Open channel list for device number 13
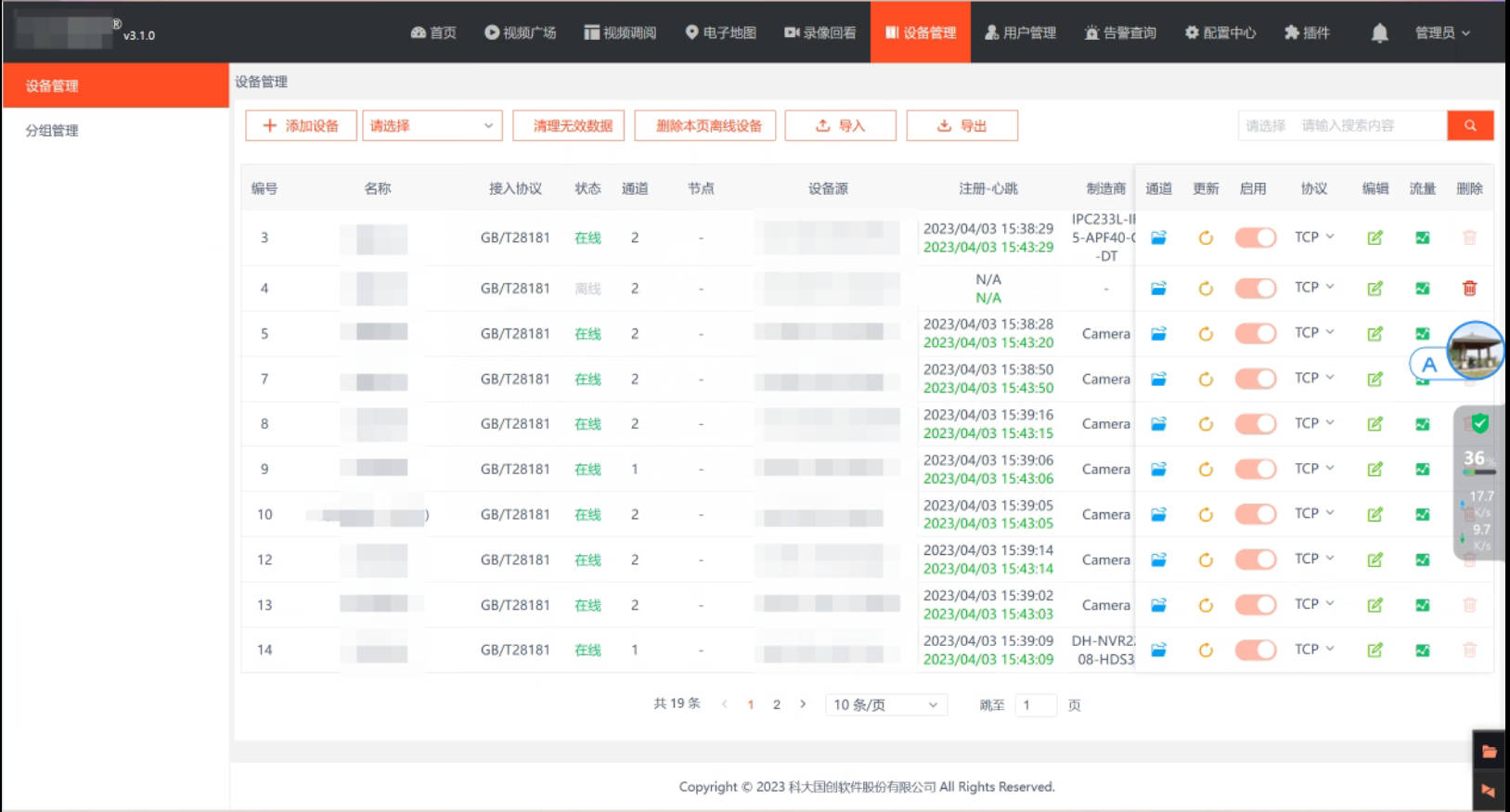This screenshot has height=812, width=1510. 1158,605
